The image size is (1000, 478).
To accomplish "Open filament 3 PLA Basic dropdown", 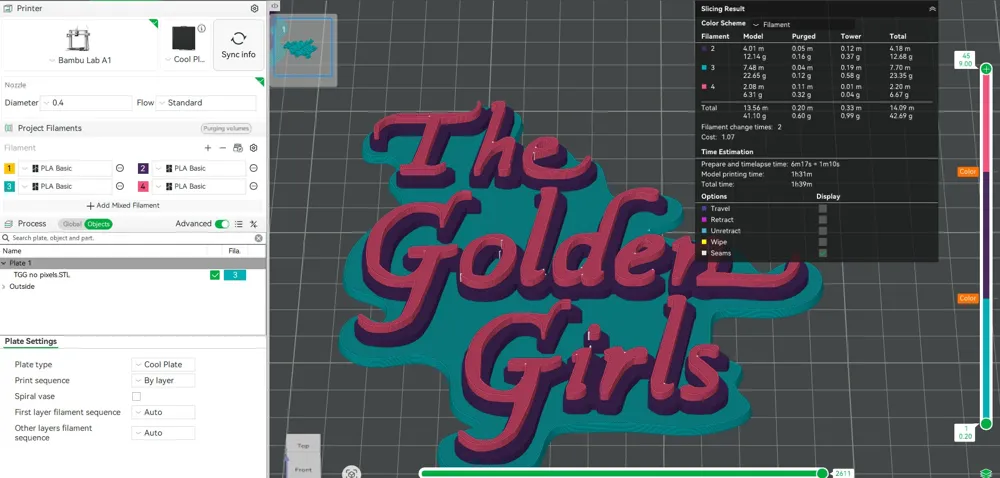I will (66, 186).
